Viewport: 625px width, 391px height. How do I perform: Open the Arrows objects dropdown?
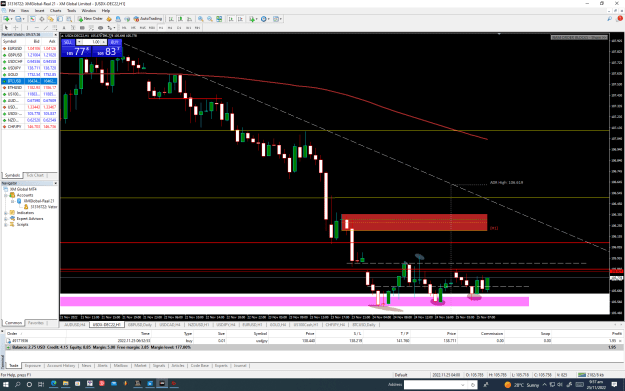pyautogui.click(x=111, y=28)
